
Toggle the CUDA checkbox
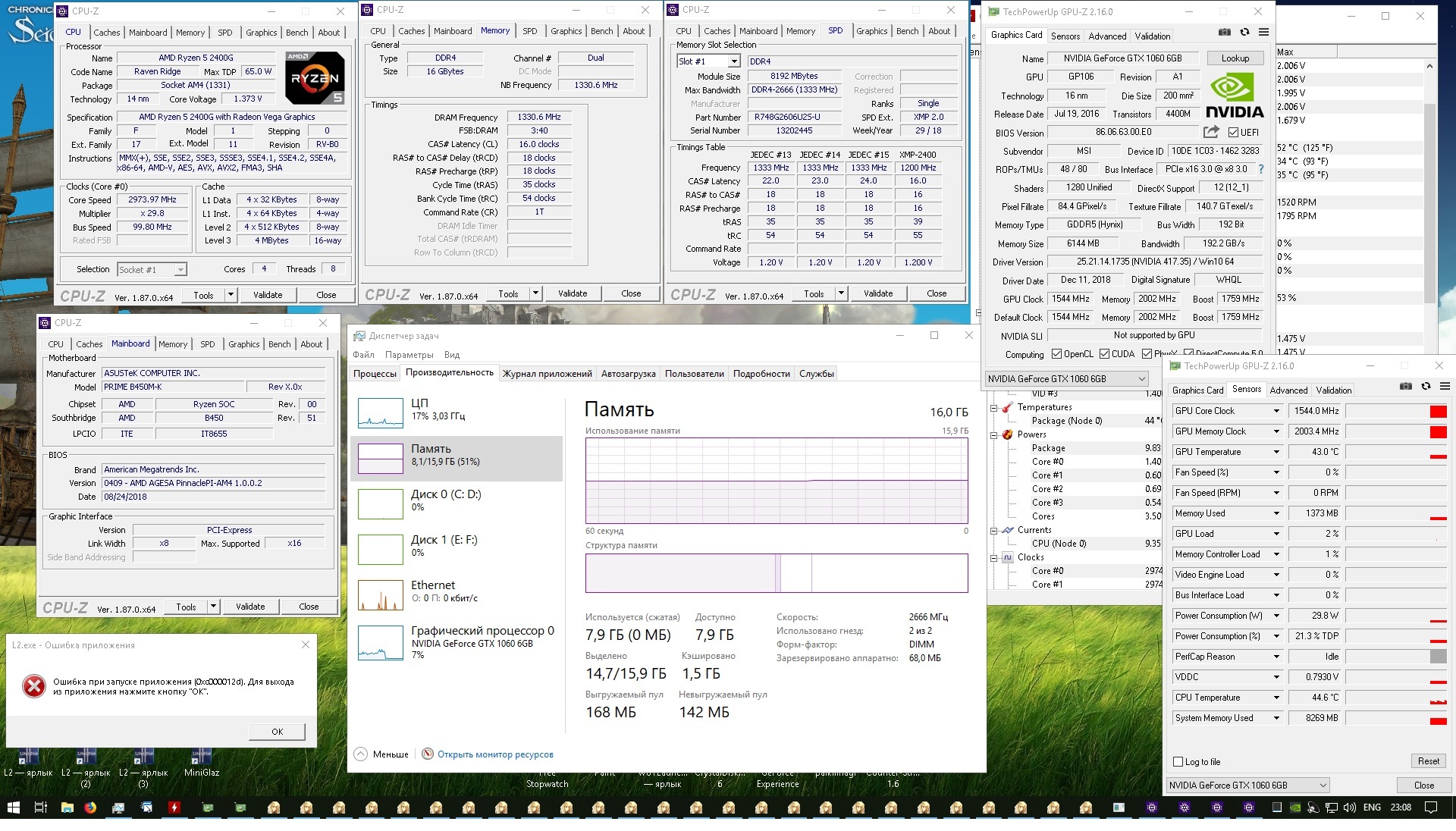pos(1104,354)
